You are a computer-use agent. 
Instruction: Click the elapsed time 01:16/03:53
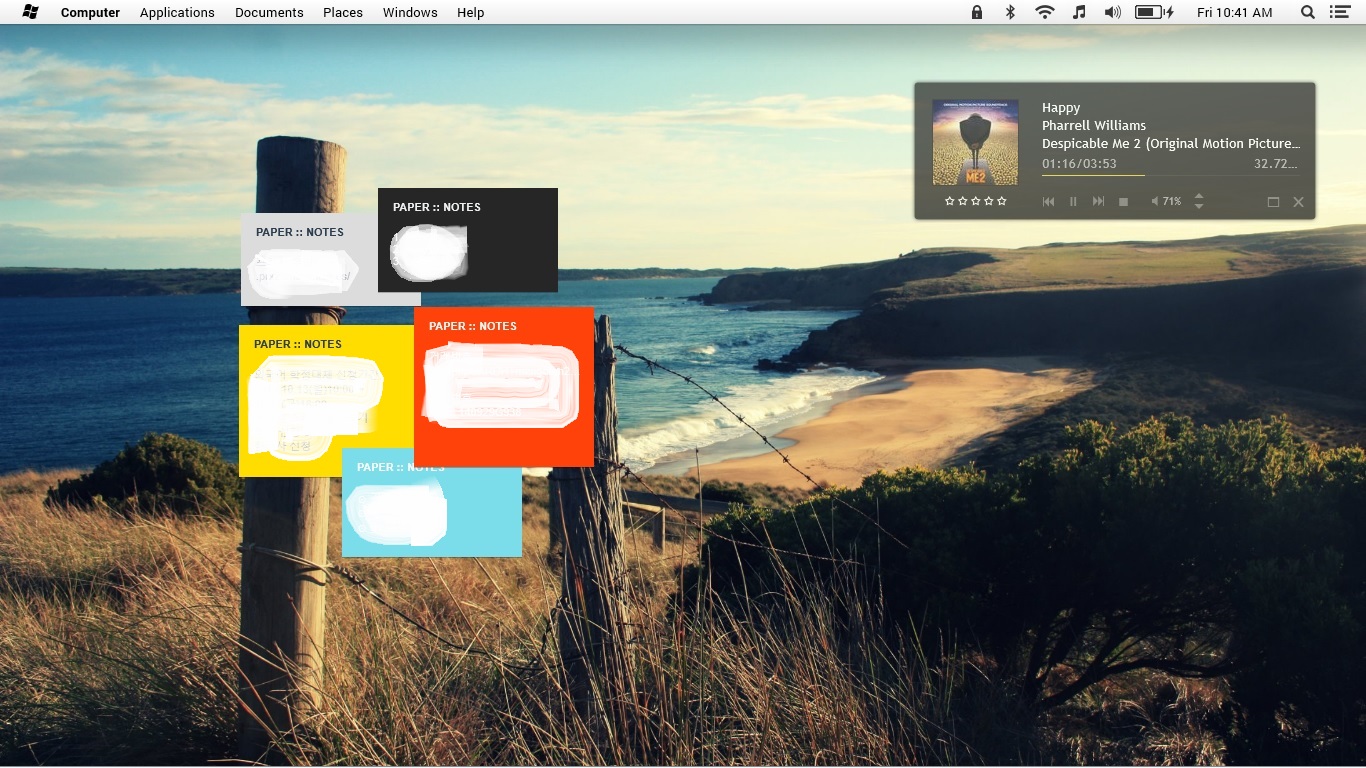pos(1079,164)
